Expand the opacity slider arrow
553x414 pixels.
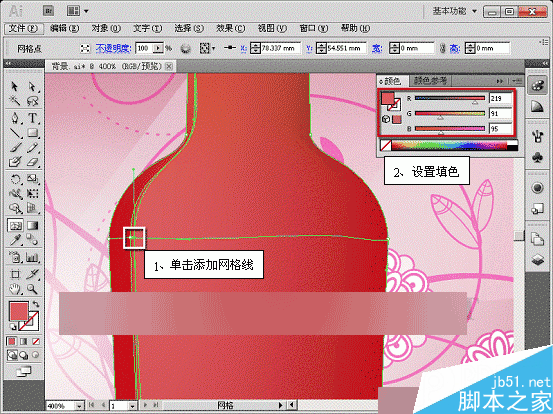158,48
